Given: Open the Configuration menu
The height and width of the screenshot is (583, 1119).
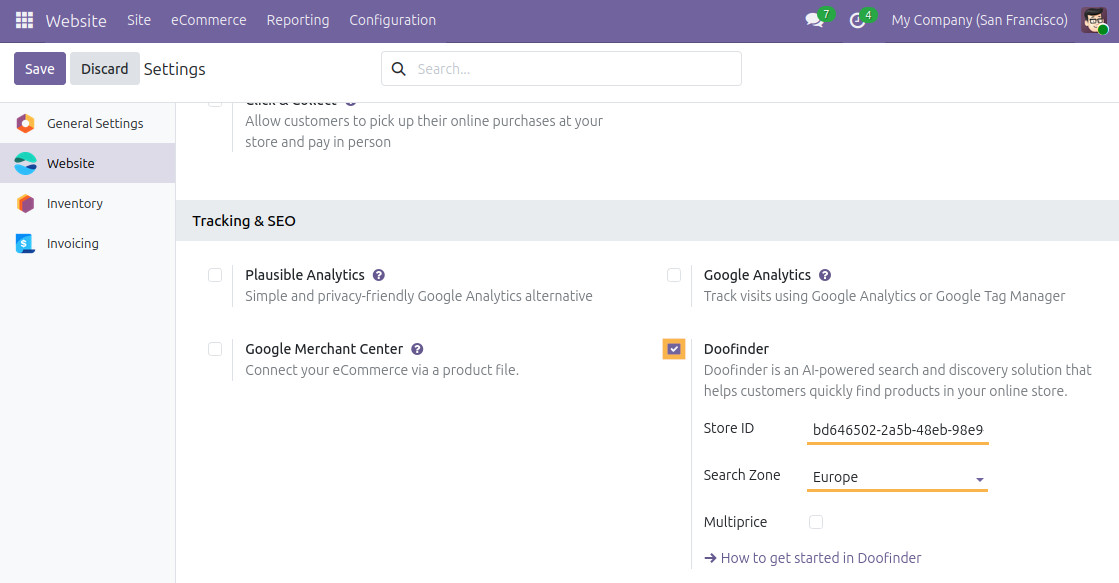Looking at the screenshot, I should tap(393, 20).
